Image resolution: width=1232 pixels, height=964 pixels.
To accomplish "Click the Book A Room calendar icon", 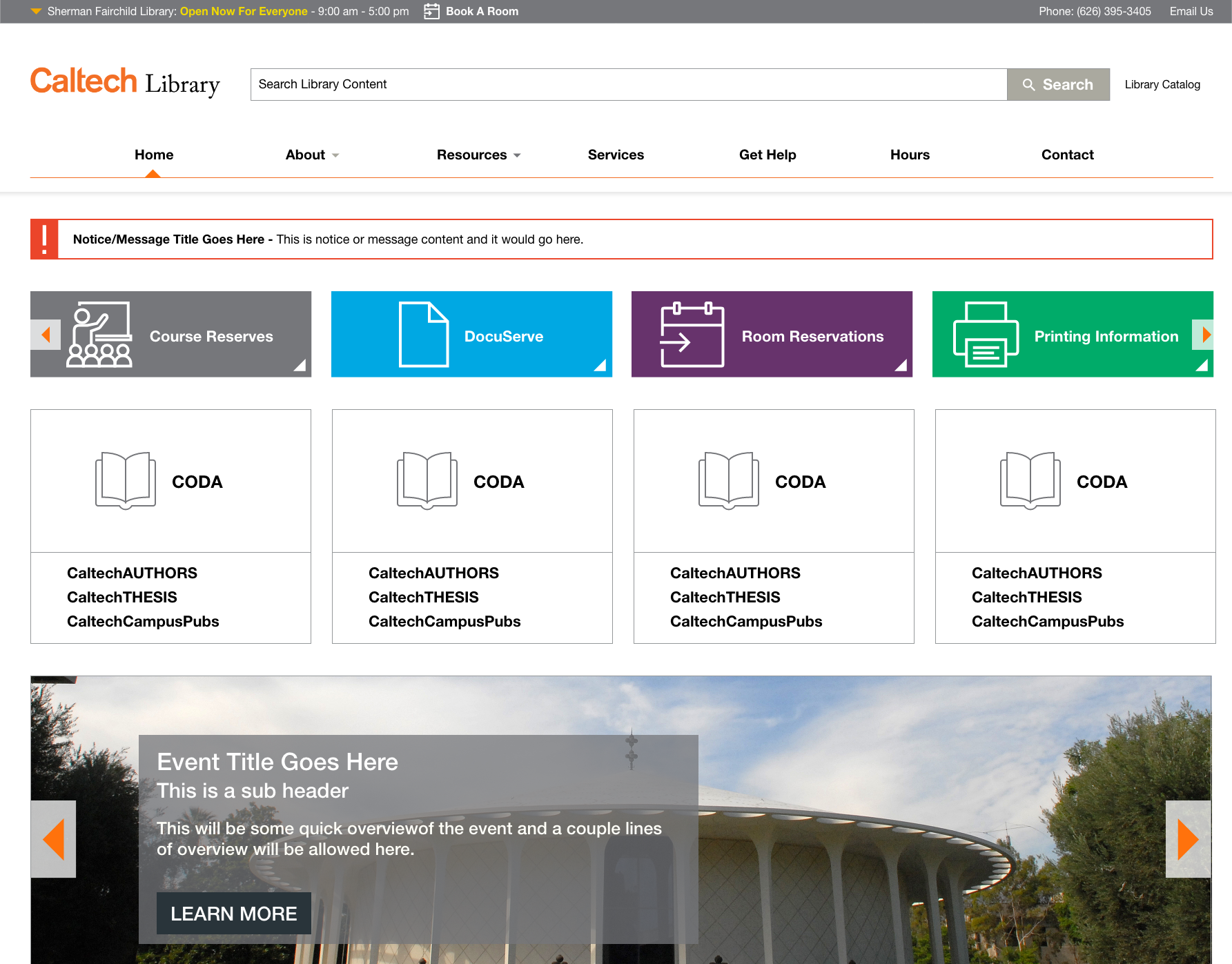I will point(431,11).
